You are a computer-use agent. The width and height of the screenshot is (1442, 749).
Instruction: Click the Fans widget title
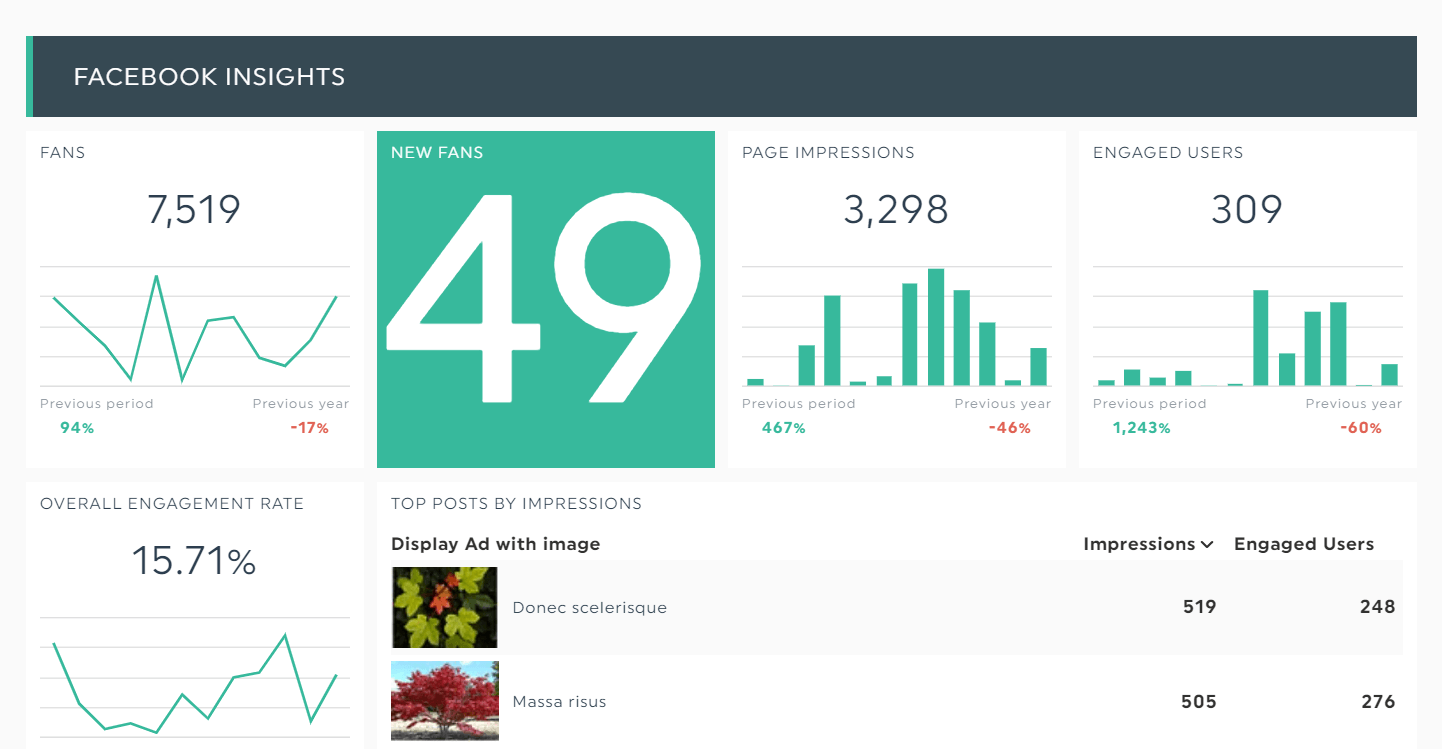[63, 153]
